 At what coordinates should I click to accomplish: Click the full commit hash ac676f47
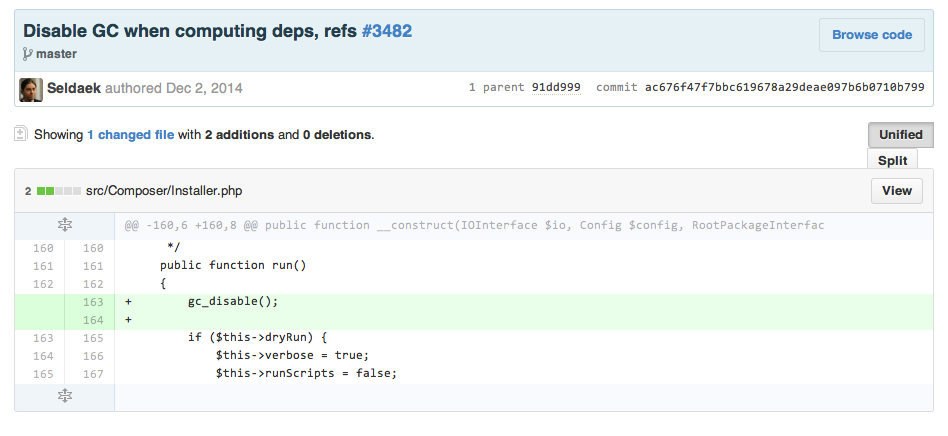click(784, 88)
